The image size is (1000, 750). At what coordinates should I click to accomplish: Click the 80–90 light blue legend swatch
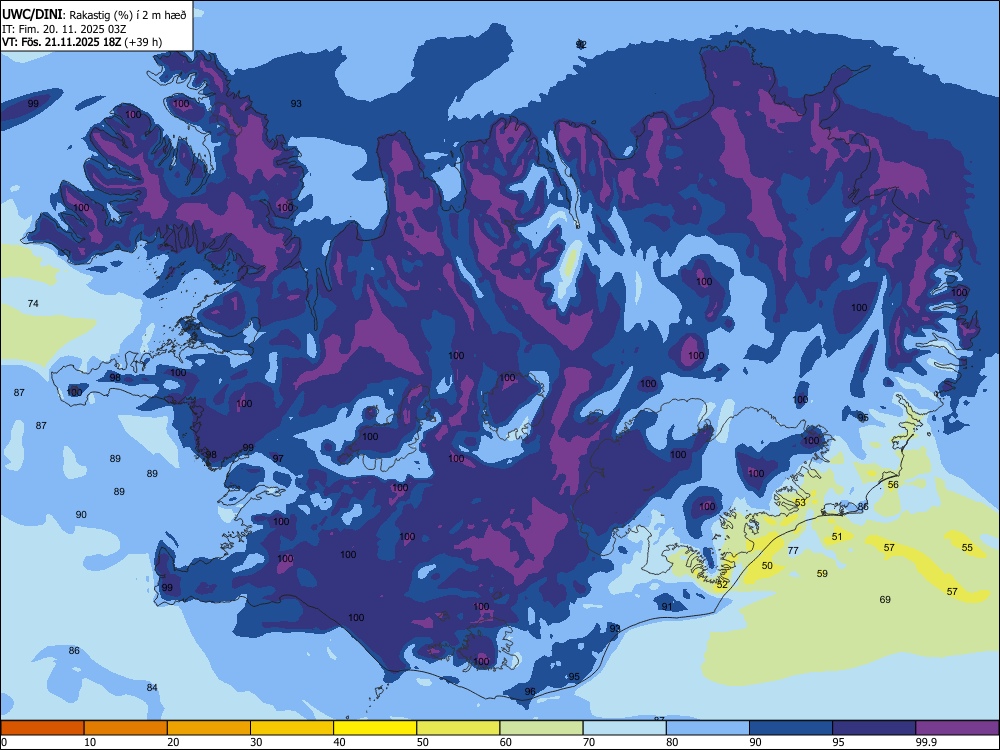708,728
